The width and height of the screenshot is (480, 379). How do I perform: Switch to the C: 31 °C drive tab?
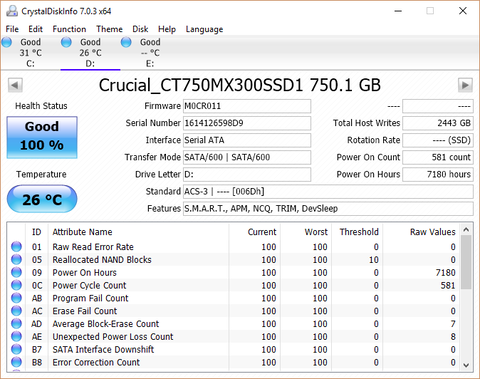30,53
